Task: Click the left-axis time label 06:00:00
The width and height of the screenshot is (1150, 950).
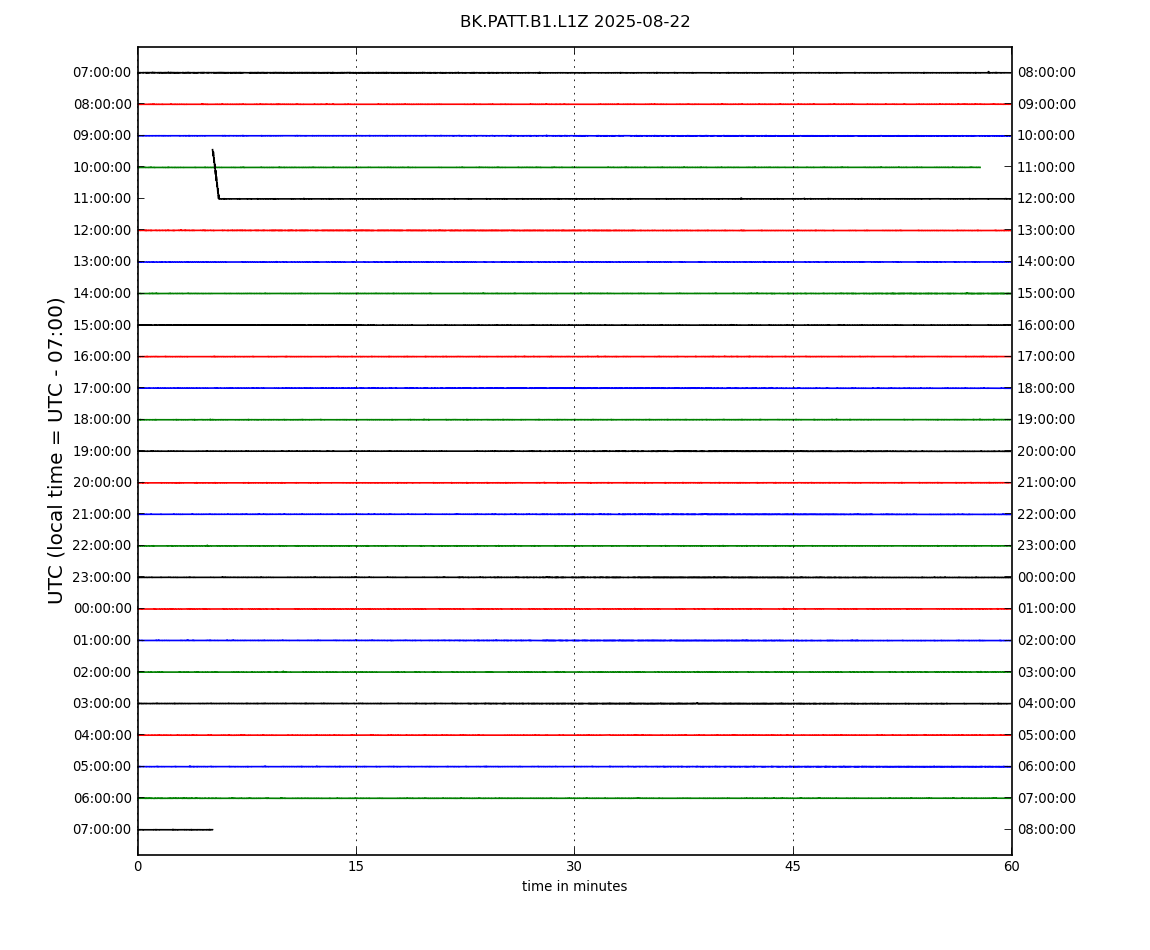Action: (x=102, y=798)
